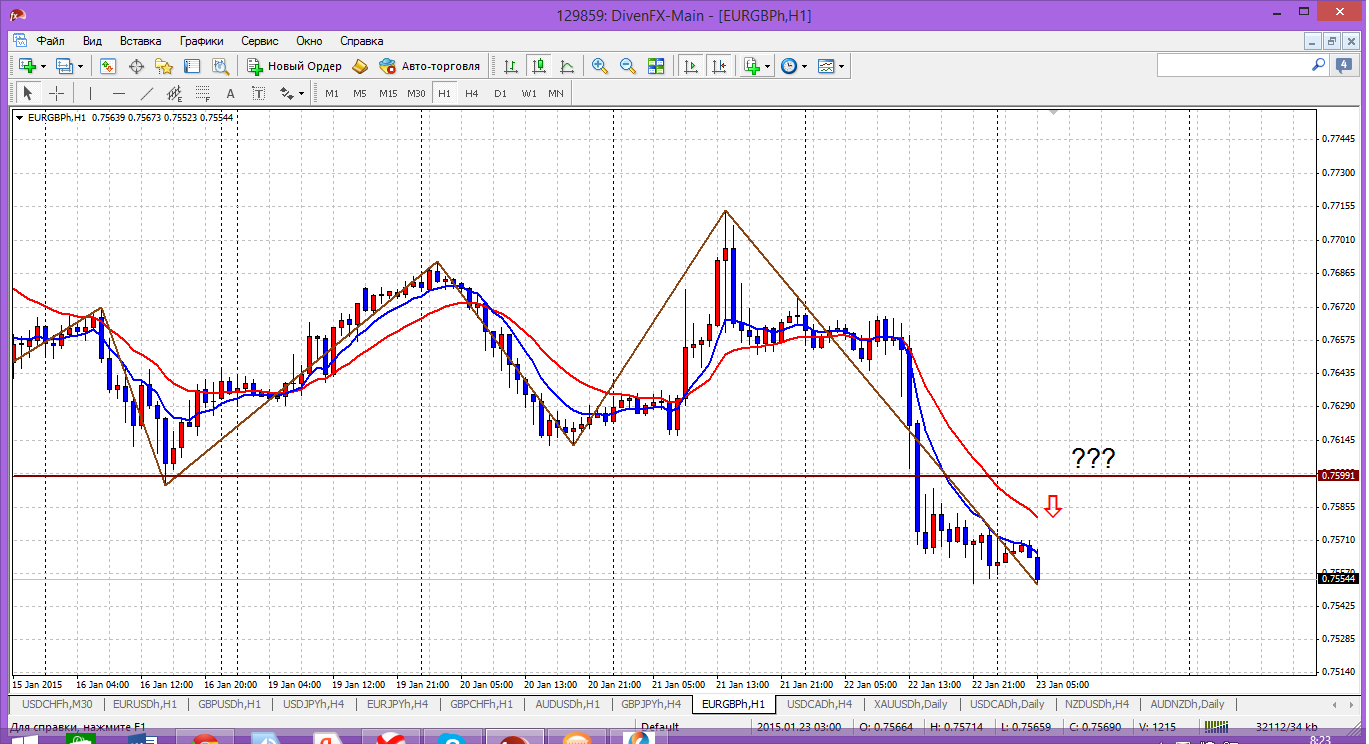Click the Новый Ордер button

[x=295, y=66]
